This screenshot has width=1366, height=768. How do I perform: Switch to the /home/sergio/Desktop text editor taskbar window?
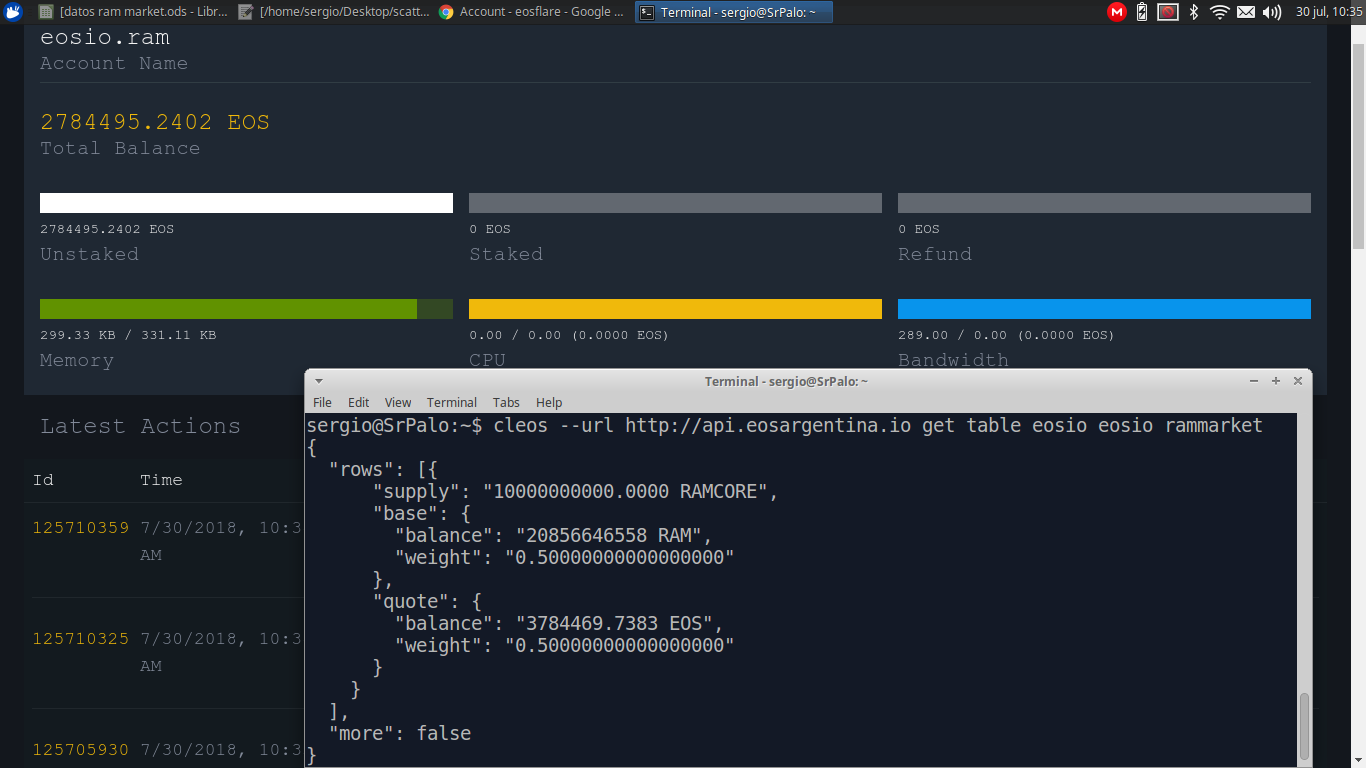click(333, 12)
